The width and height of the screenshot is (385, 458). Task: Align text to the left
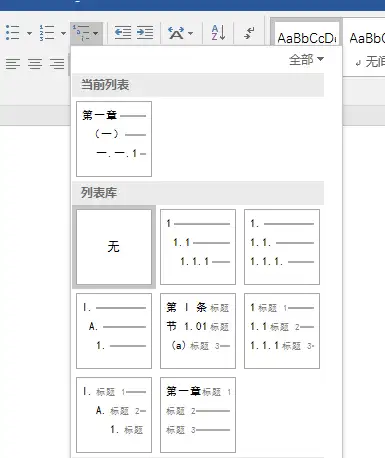[13, 63]
